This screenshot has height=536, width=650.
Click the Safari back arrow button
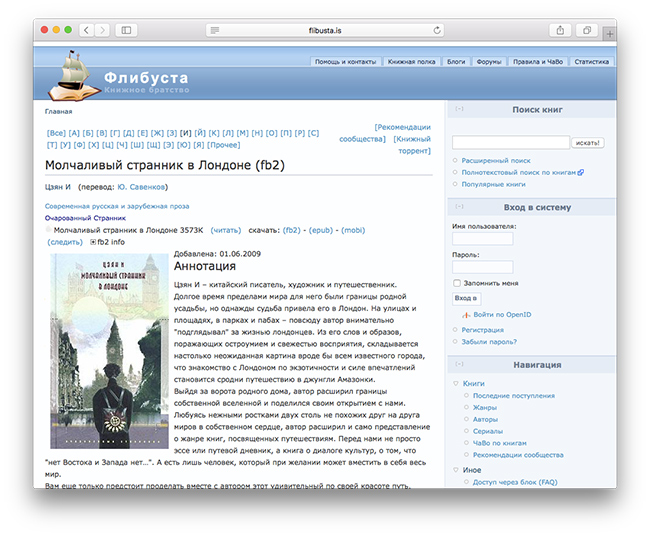[86, 30]
